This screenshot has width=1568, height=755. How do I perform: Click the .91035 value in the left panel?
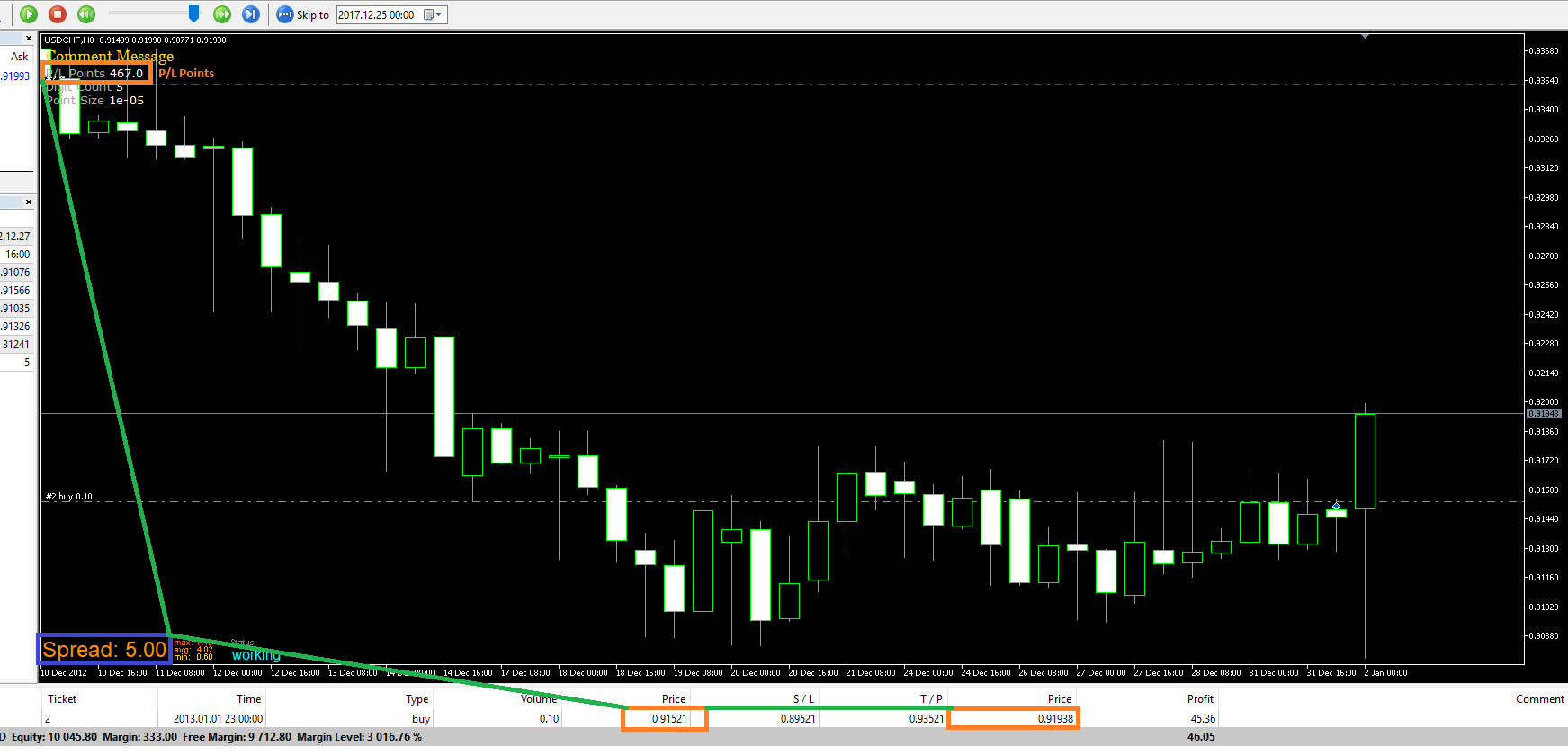[x=15, y=309]
